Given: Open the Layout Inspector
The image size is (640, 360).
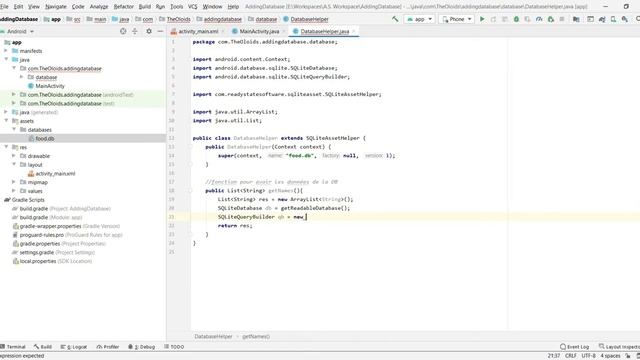Looking at the screenshot, I should click(x=619, y=347).
